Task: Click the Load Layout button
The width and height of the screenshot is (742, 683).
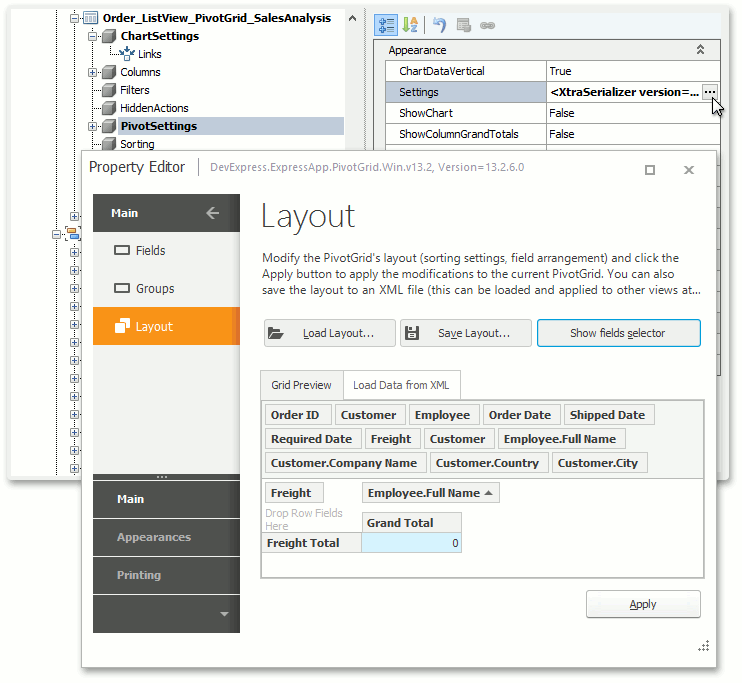Action: point(329,333)
